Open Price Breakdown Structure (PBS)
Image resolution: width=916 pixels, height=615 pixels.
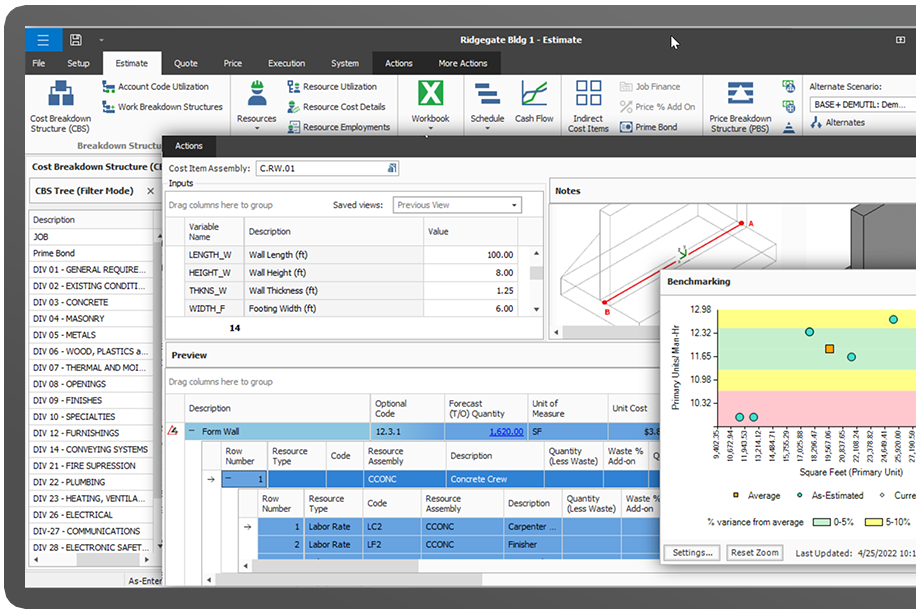(740, 95)
